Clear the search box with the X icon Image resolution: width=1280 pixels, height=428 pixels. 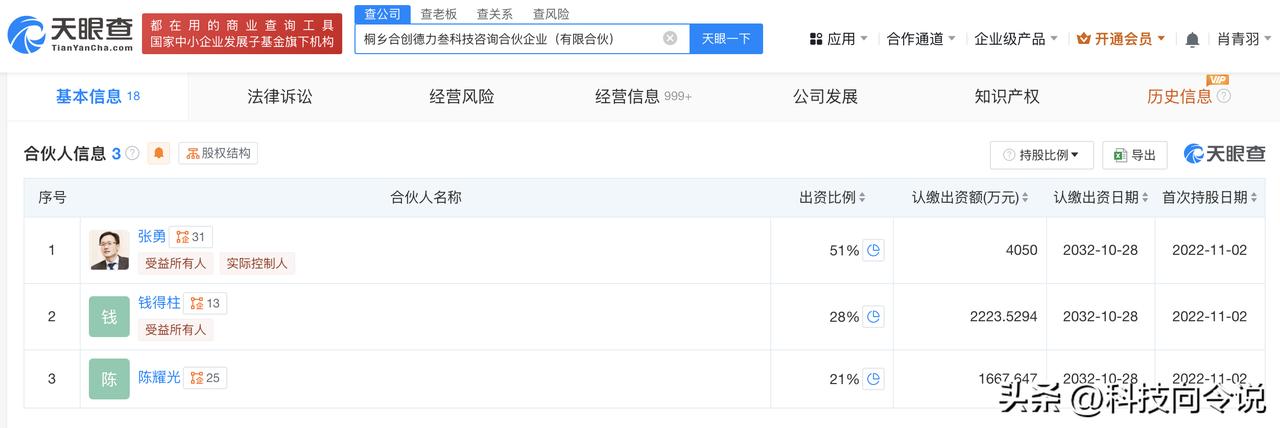point(670,38)
